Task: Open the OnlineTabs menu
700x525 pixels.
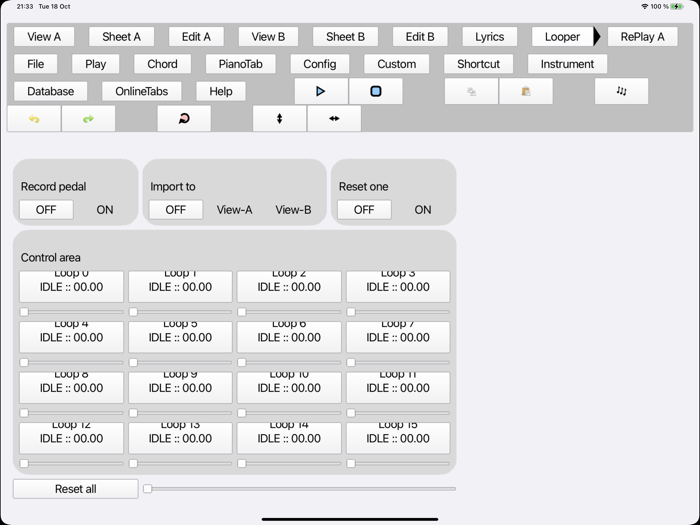Action: pos(142,92)
